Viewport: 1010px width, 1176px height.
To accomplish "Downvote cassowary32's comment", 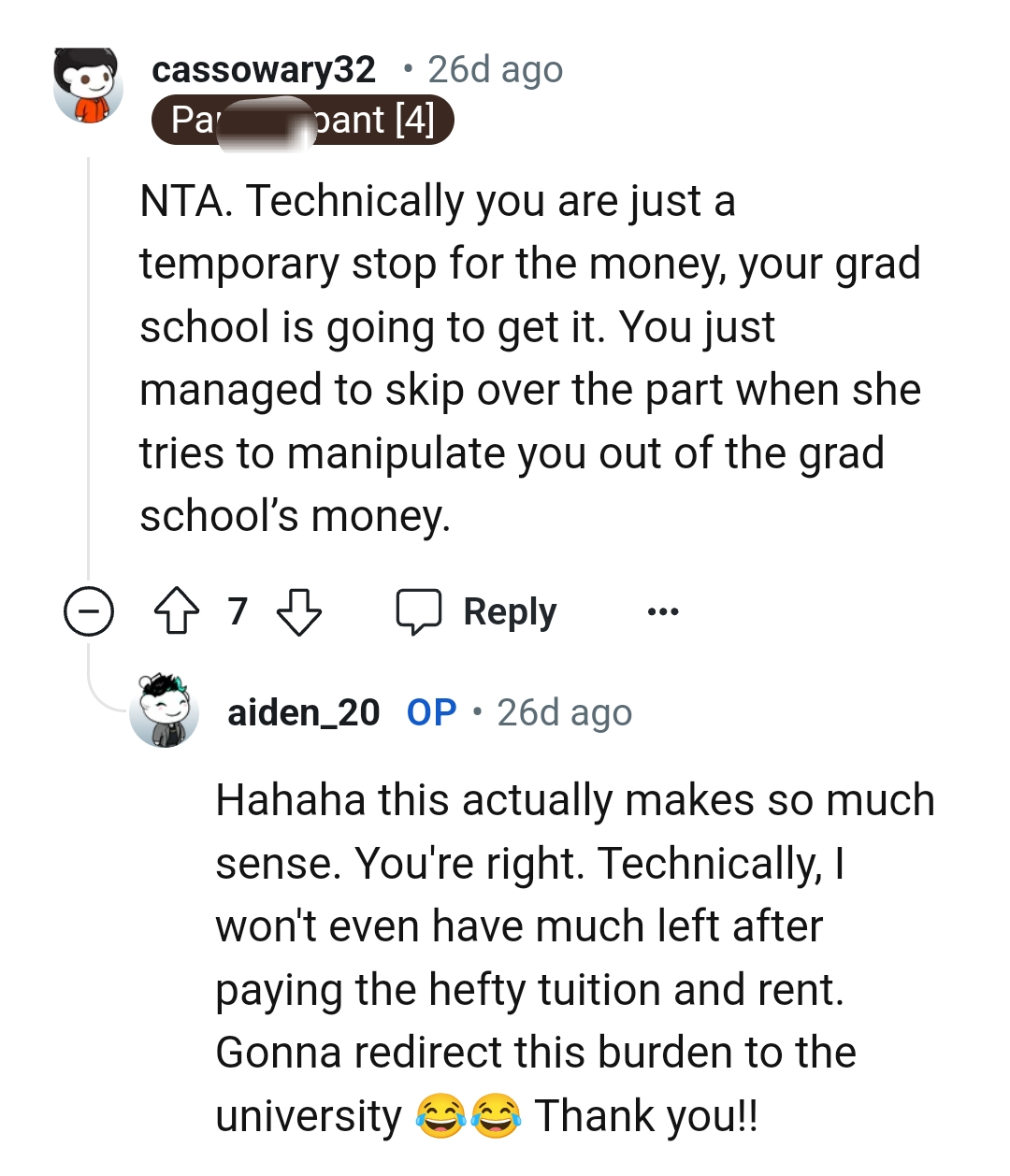I will click(x=299, y=611).
